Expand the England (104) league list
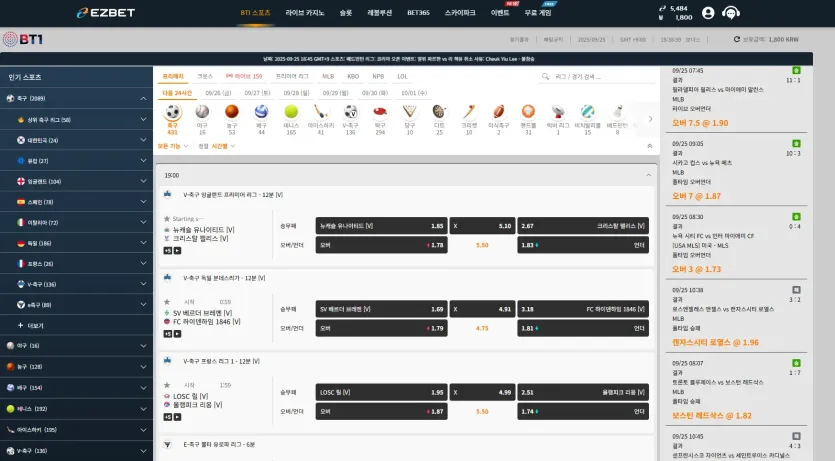This screenshot has width=835, height=461. pyautogui.click(x=143, y=181)
